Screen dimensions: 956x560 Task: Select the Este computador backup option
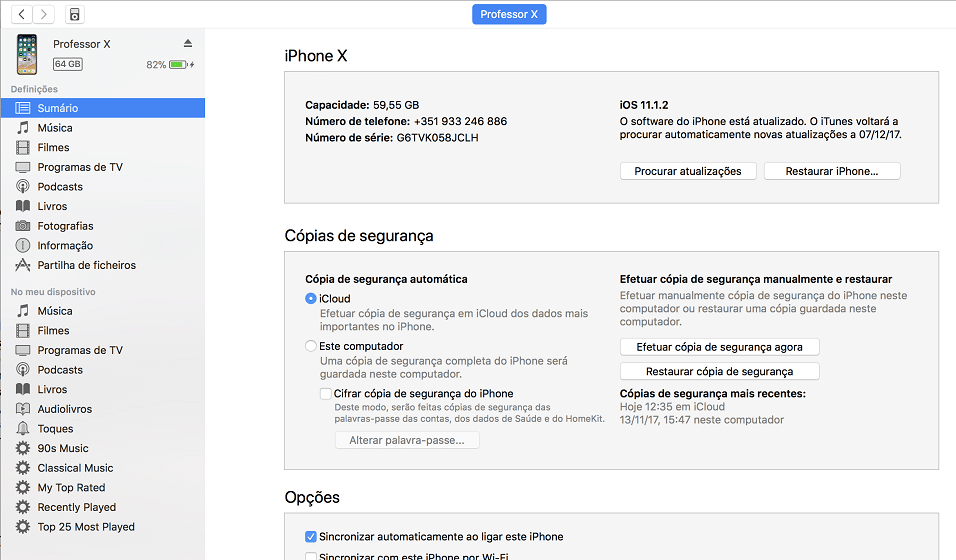(x=310, y=346)
